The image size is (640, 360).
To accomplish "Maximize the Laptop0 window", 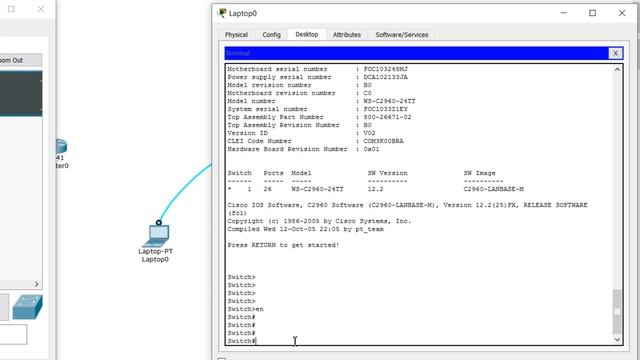I will coord(593,13).
